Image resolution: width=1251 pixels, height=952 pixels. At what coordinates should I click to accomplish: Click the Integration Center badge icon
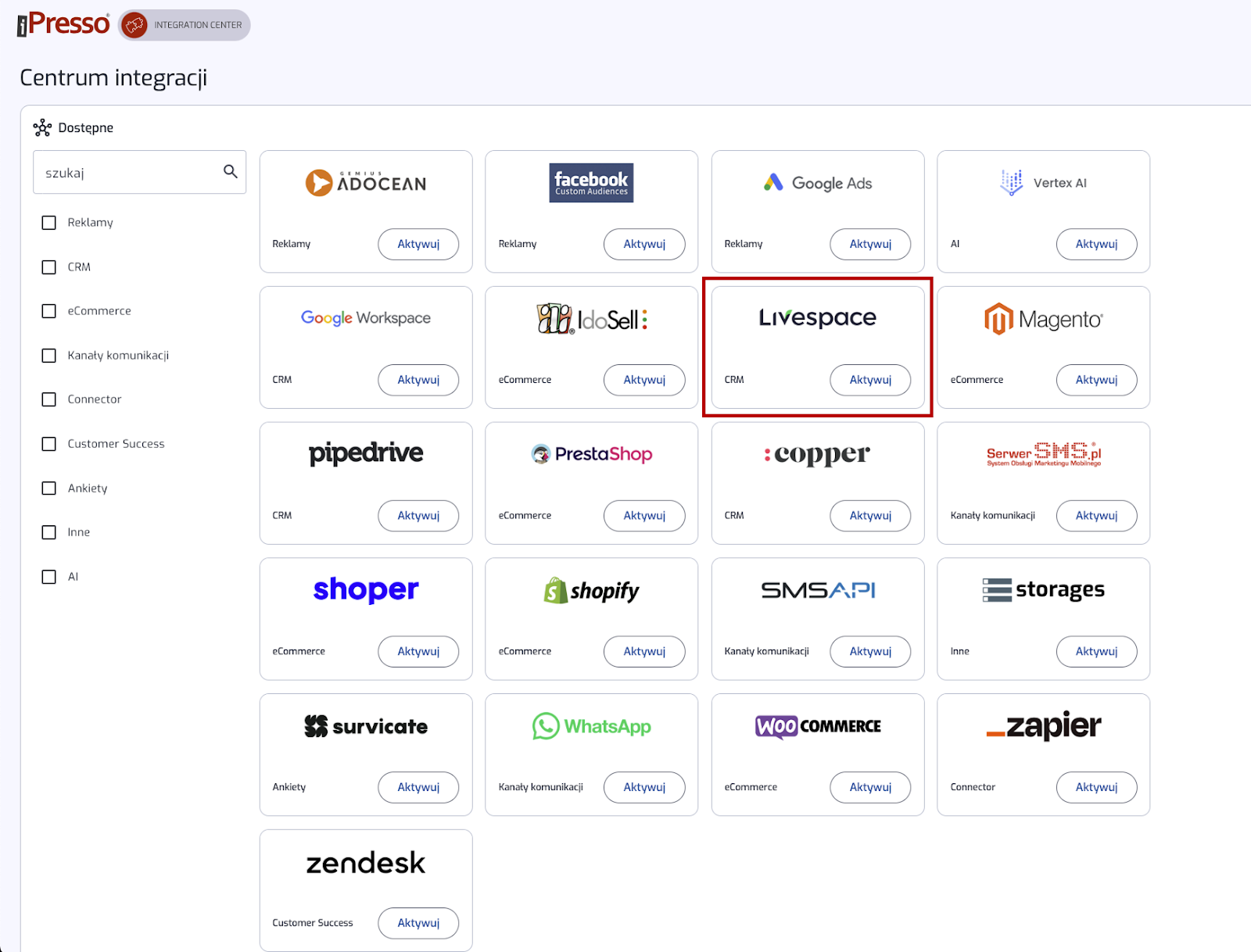point(134,25)
